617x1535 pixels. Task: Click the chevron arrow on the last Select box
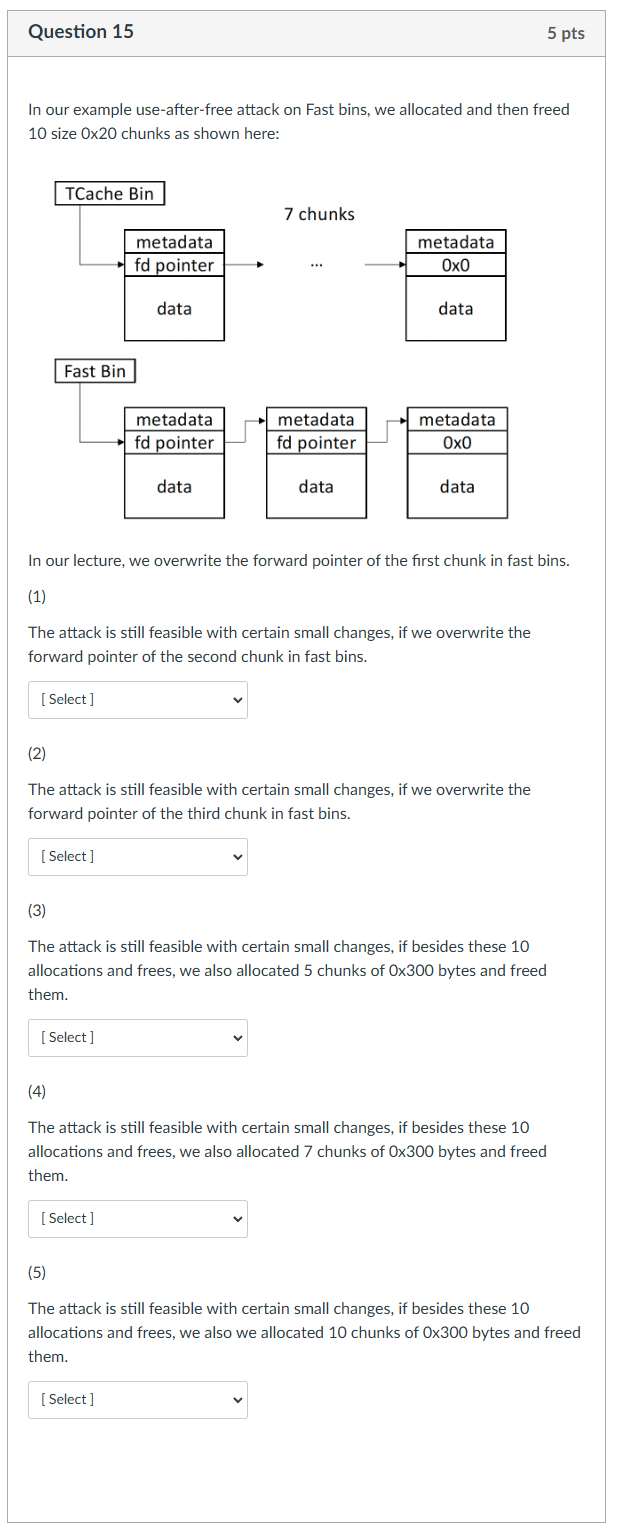(236, 1399)
